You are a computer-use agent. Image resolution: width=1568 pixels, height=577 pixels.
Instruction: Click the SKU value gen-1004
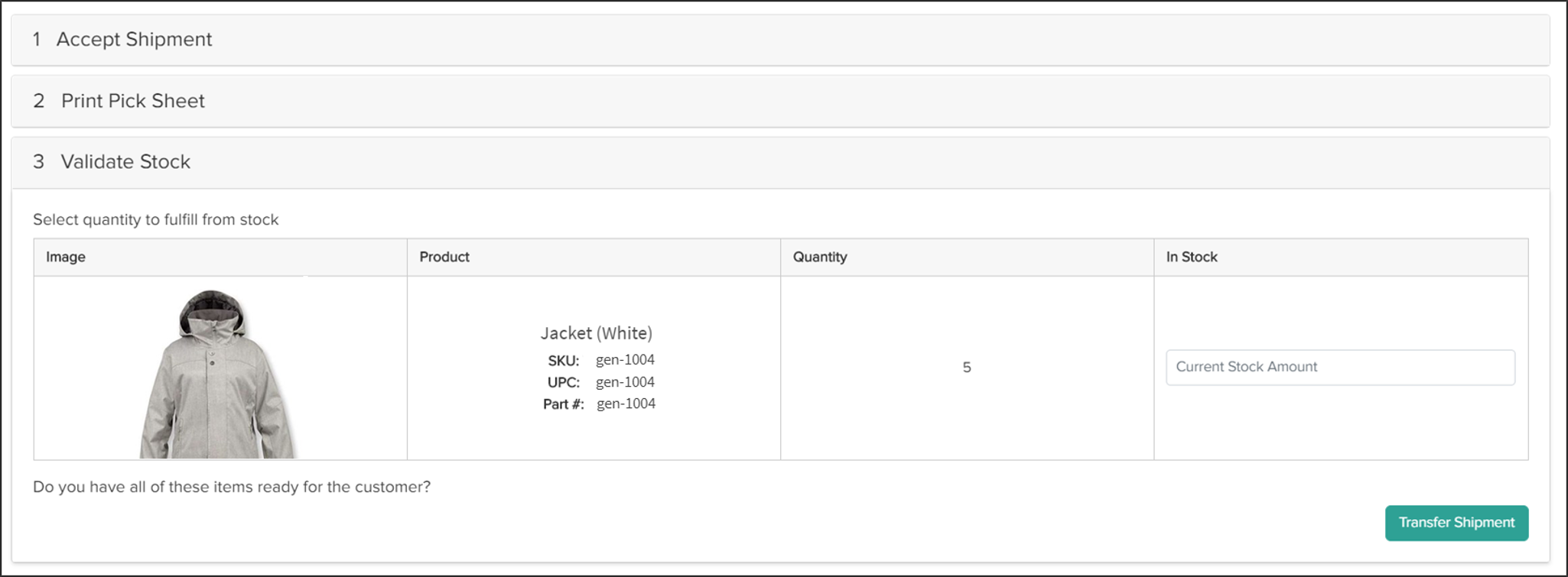point(626,359)
